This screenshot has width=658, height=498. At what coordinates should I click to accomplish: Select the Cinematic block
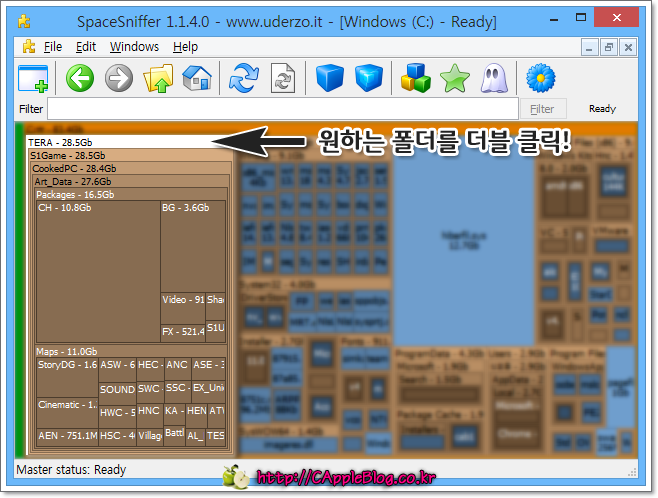pyautogui.click(x=67, y=413)
